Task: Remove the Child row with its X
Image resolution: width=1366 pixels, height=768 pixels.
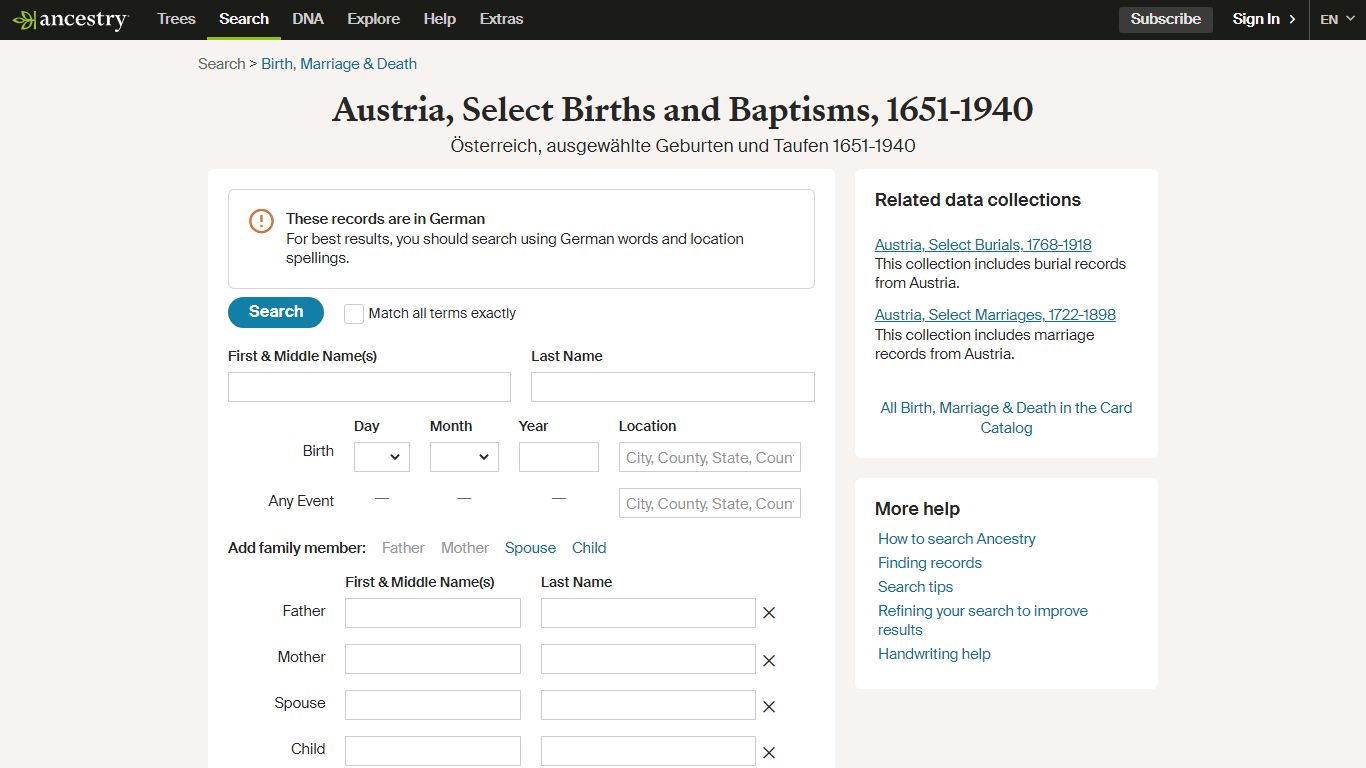Action: click(x=769, y=752)
